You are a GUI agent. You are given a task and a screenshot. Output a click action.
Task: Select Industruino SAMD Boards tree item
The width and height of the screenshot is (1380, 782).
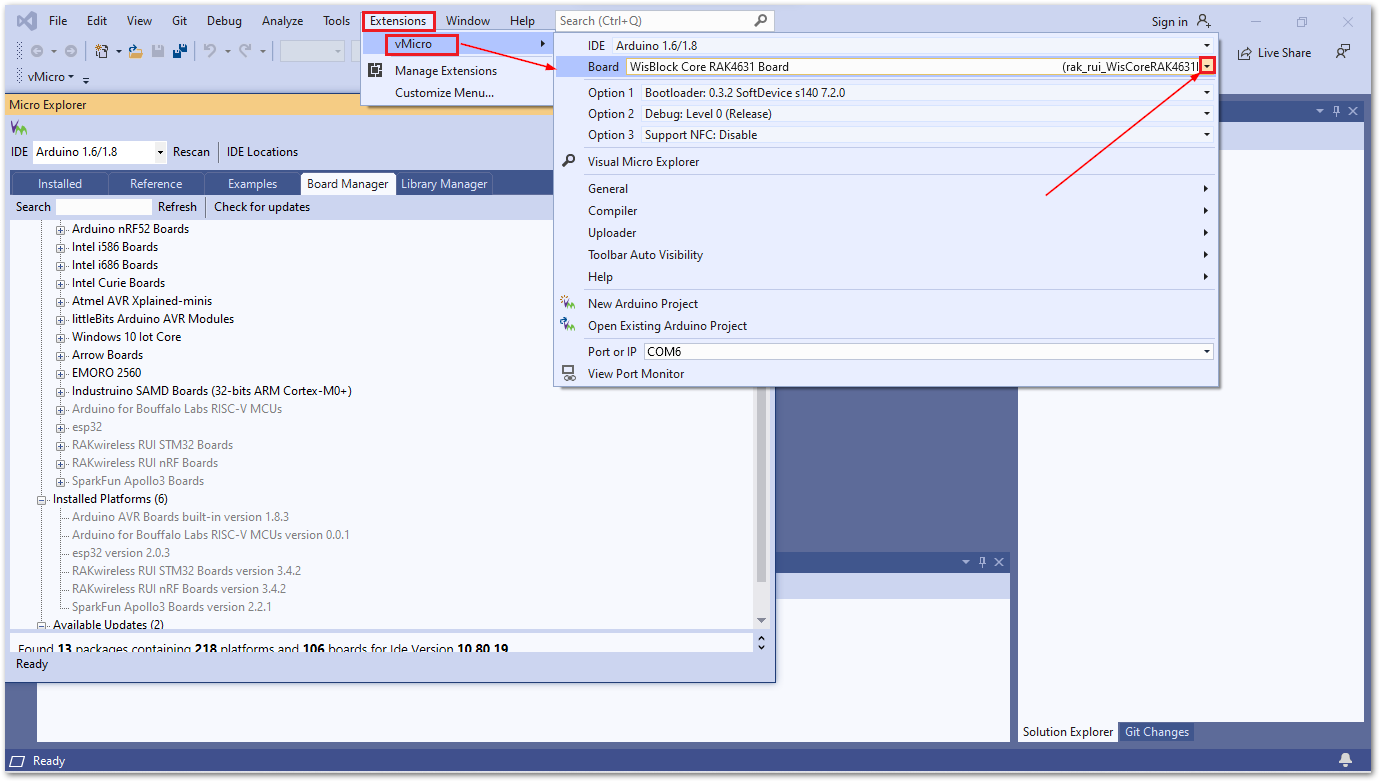coord(212,391)
